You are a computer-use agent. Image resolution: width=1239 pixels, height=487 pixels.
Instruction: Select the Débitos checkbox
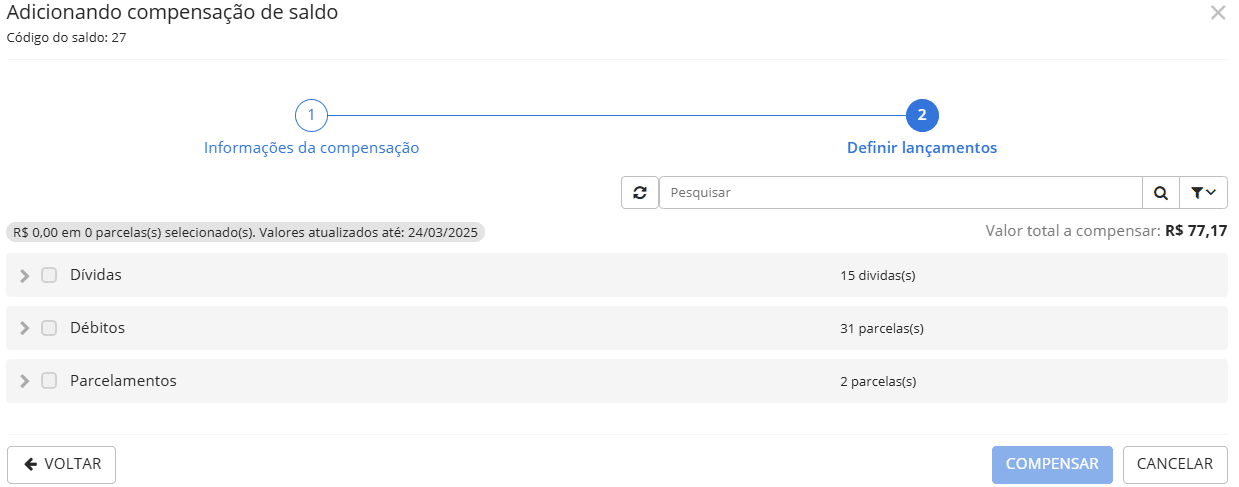tap(49, 328)
